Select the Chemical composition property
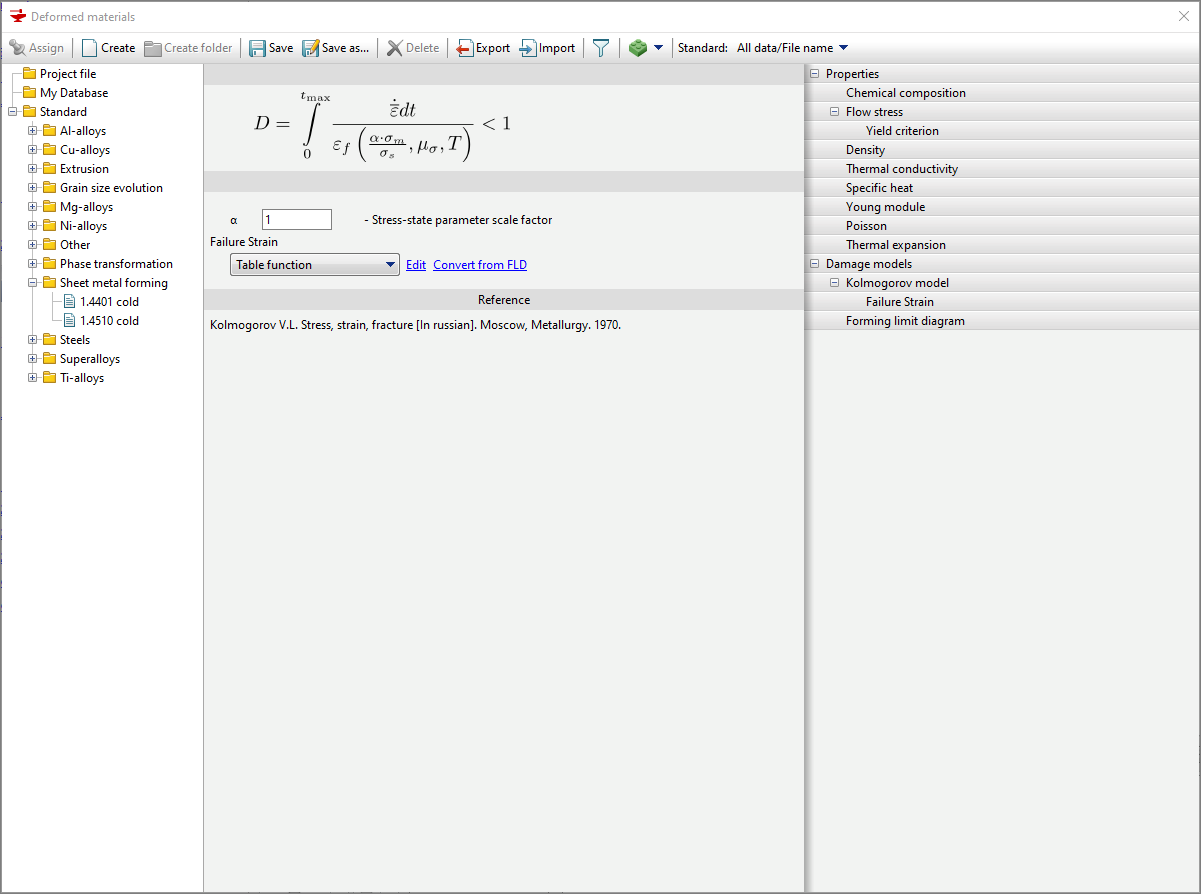Viewport: 1201px width, 894px height. click(905, 93)
